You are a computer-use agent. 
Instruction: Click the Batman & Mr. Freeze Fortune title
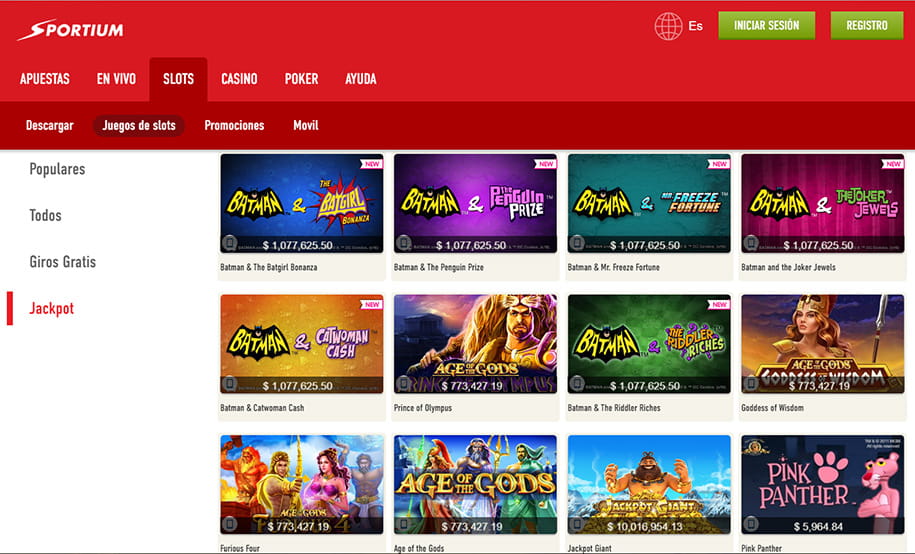613,267
